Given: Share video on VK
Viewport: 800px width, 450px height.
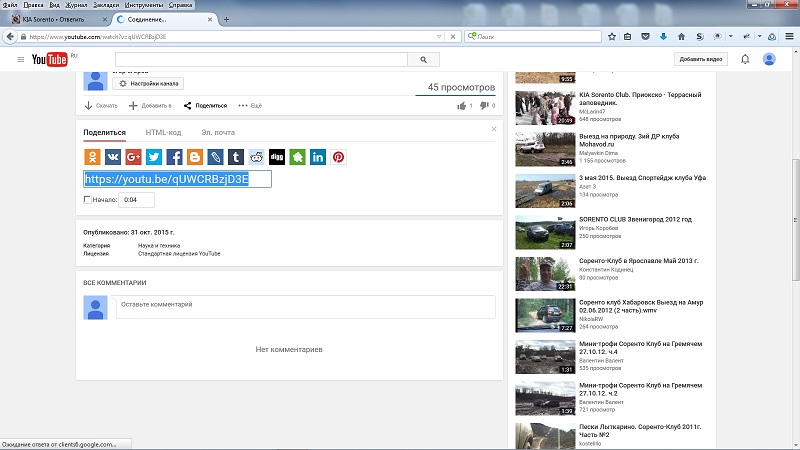Looking at the screenshot, I should (x=112, y=157).
